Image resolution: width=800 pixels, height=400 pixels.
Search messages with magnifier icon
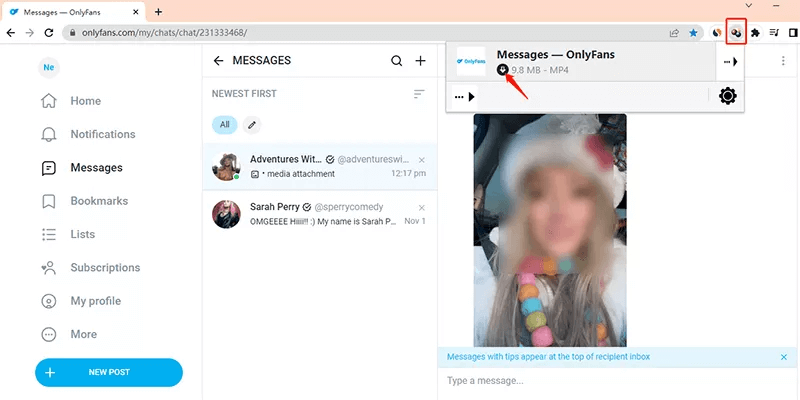click(x=396, y=61)
